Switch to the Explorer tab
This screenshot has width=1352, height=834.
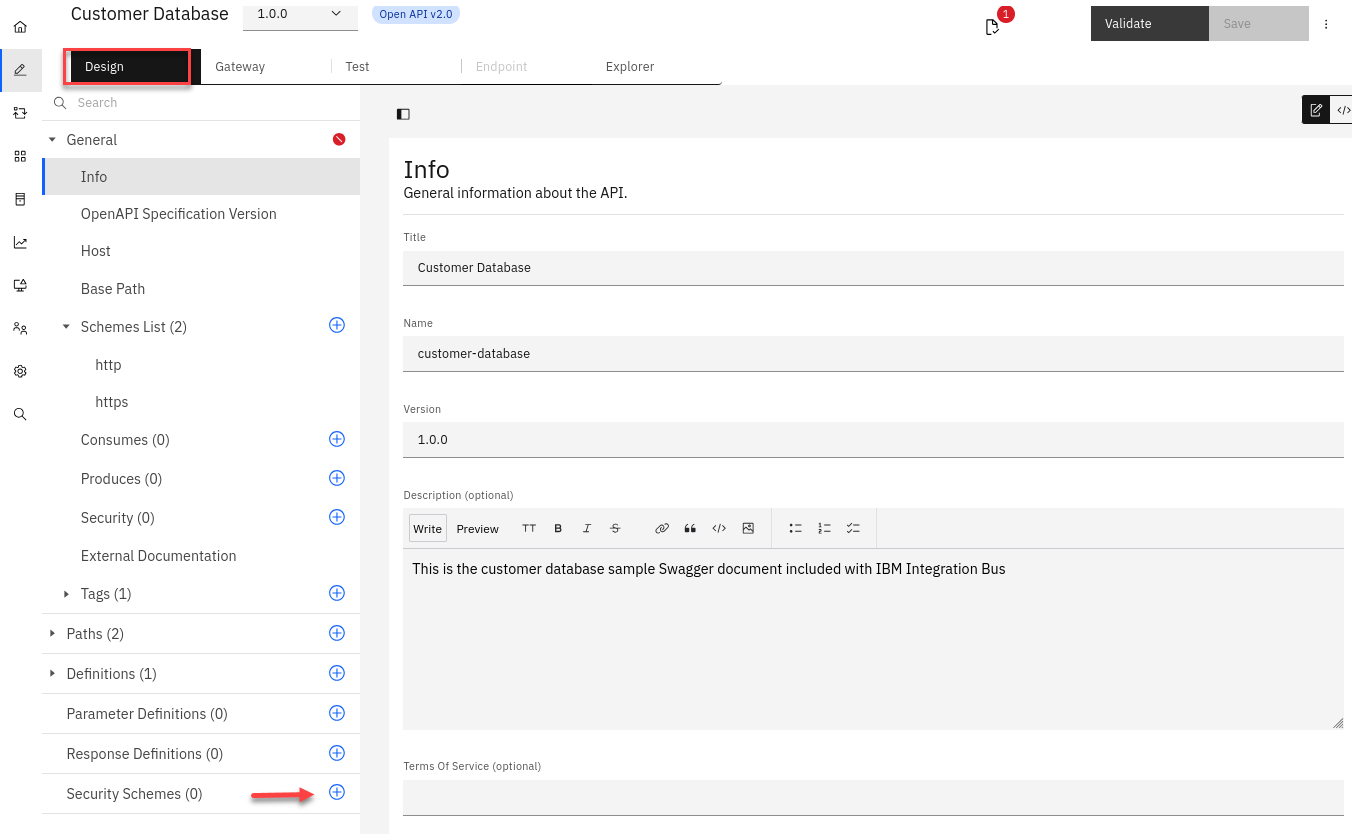coord(630,67)
